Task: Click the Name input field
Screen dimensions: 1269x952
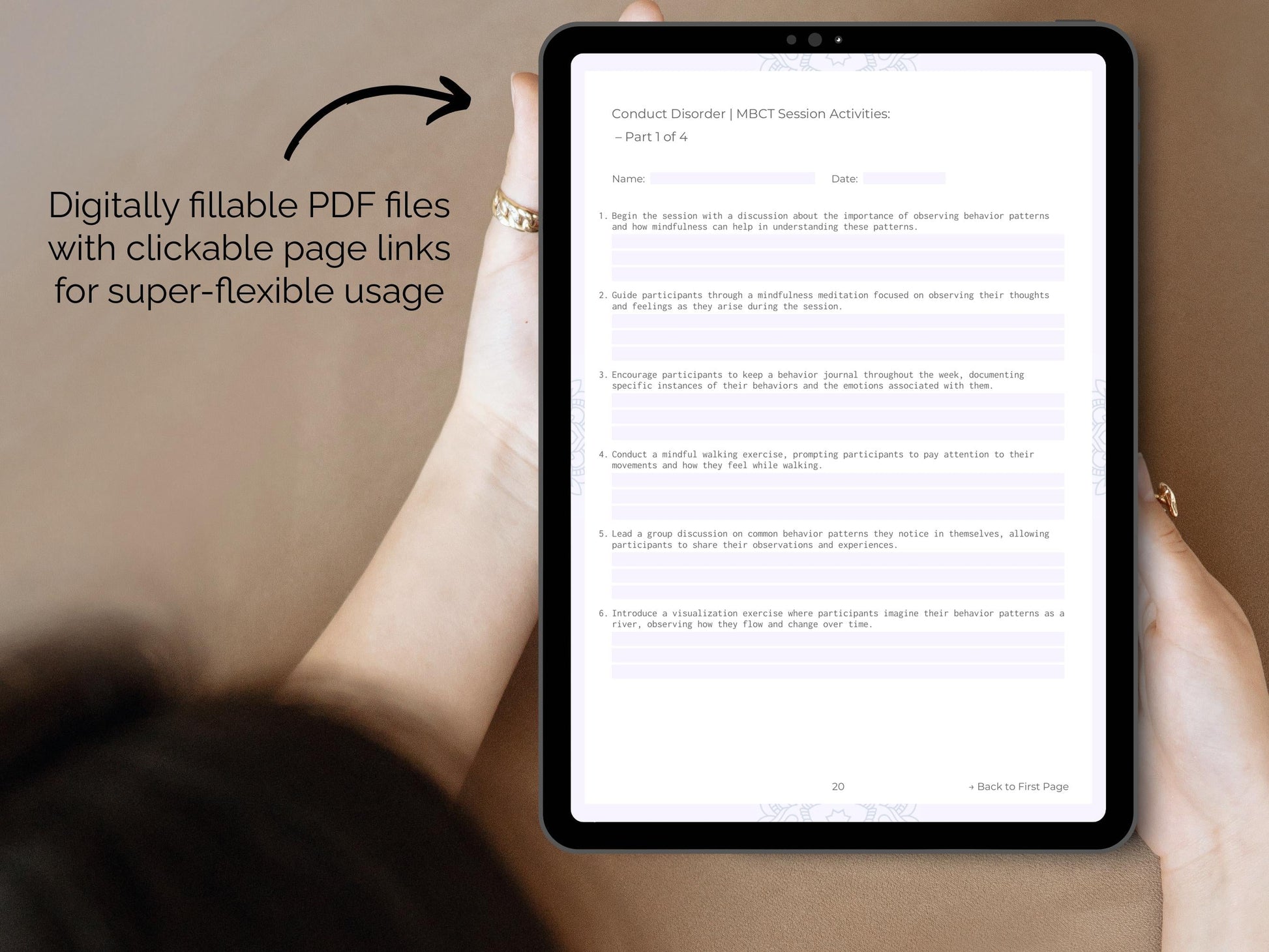Action: (x=736, y=178)
